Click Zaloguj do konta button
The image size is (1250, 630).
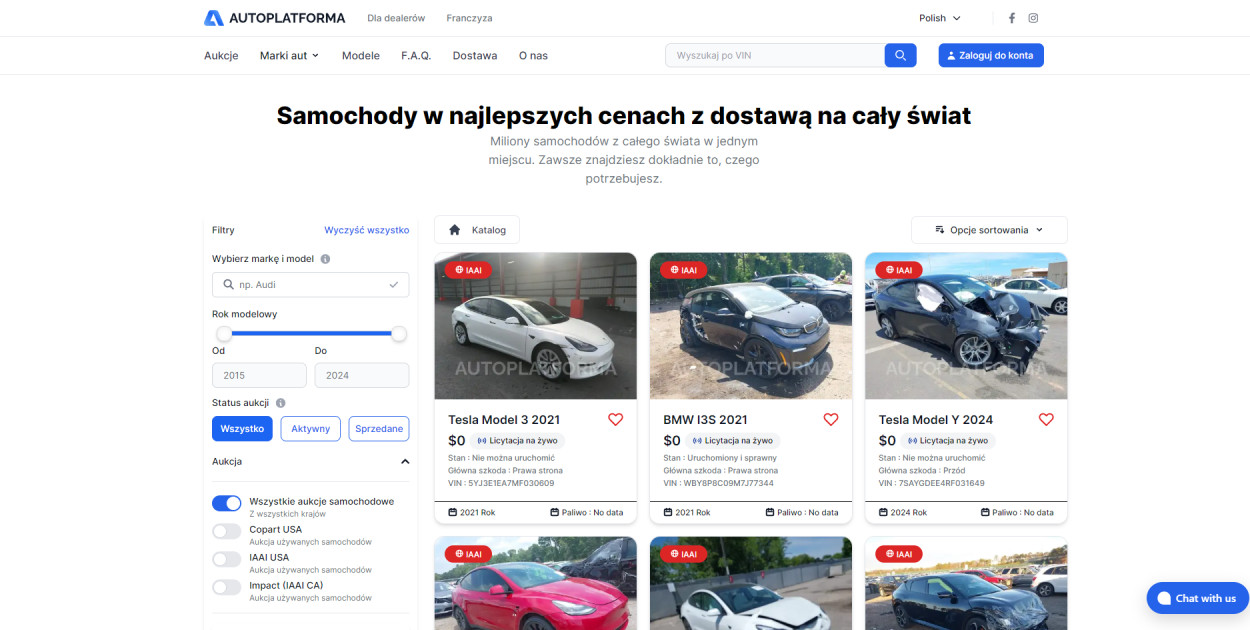pos(991,56)
